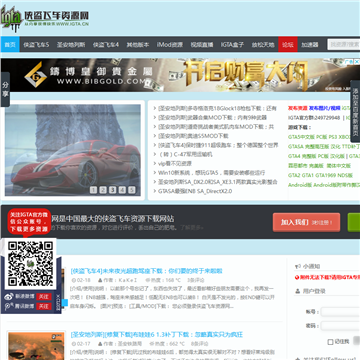The height and width of the screenshot is (360, 360).
Task: Open the GTASA download link
Action: coord(296,147)
